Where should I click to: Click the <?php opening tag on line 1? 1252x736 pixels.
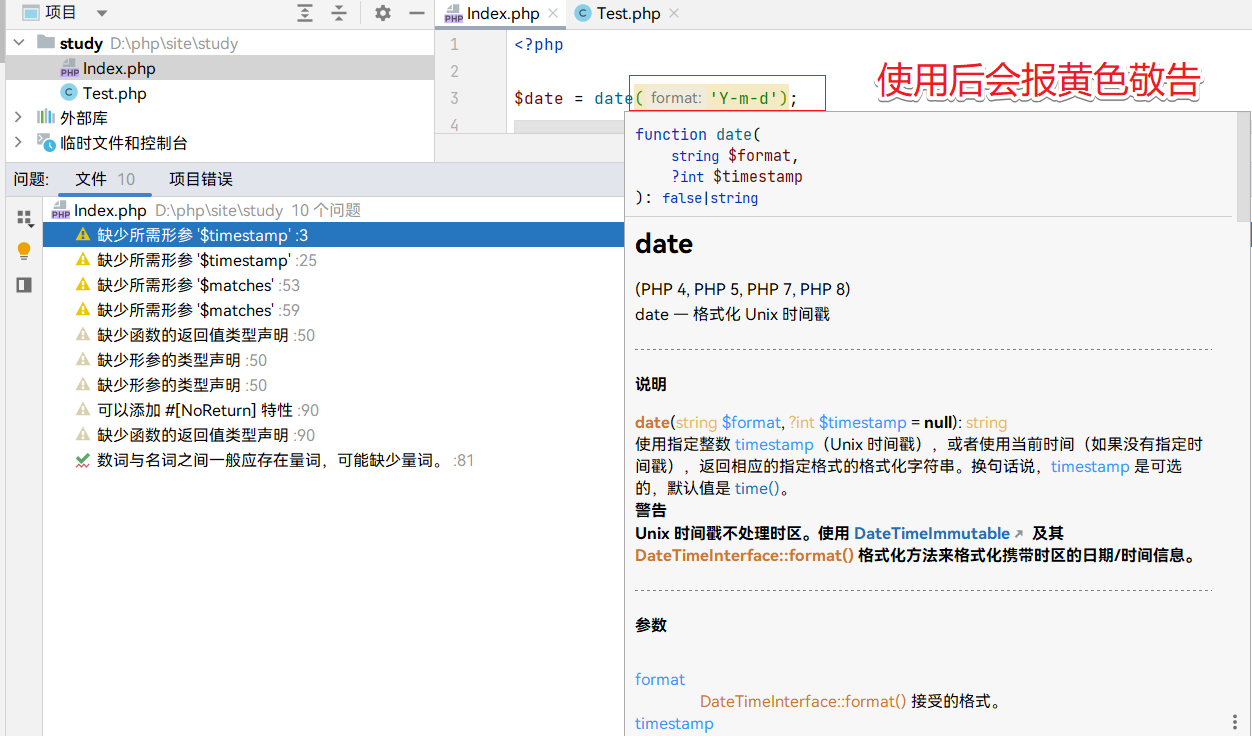point(539,44)
